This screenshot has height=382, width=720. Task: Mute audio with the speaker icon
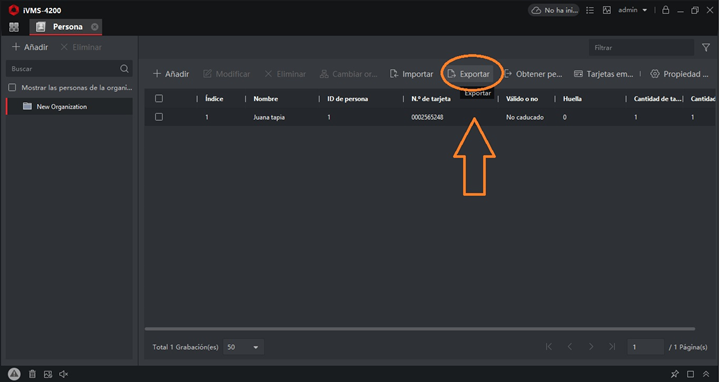(64, 374)
